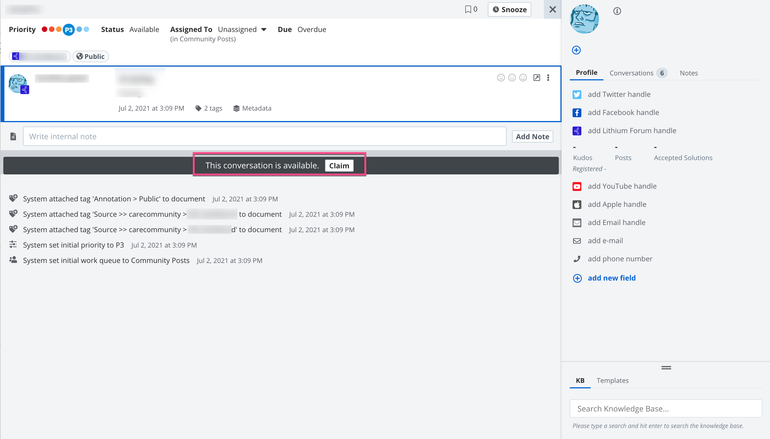The width and height of the screenshot is (770, 439).
Task: Select 'System set initial work queue' entry
Action: pos(106,260)
